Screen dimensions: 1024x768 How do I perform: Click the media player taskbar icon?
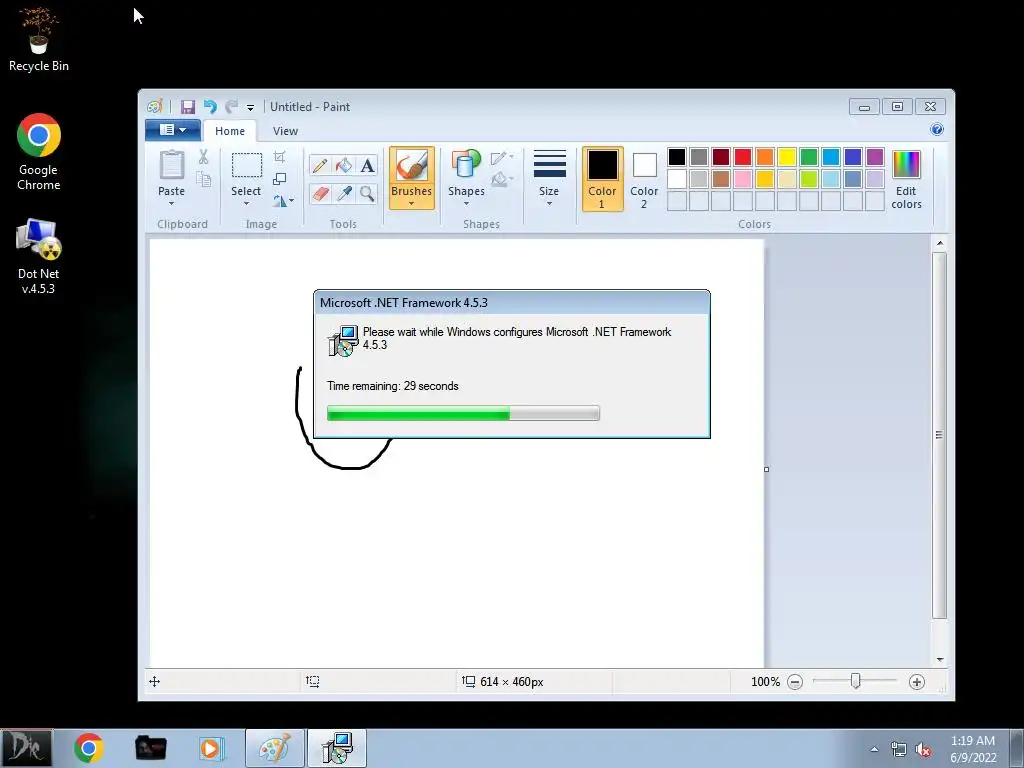212,748
